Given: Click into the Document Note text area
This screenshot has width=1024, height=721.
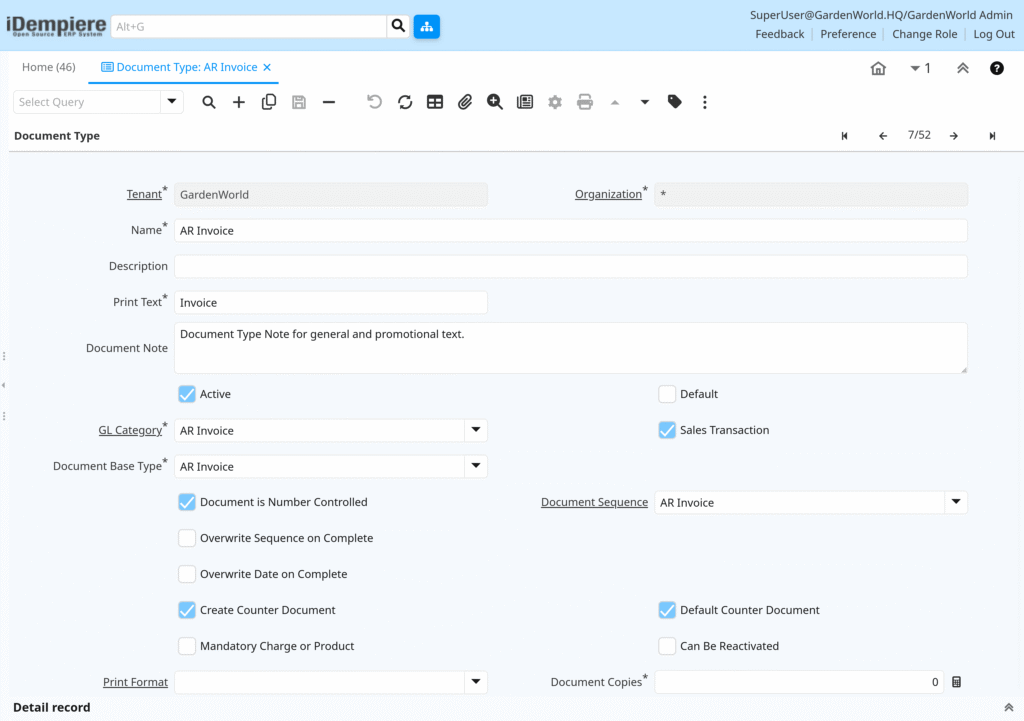Looking at the screenshot, I should pyautogui.click(x=570, y=347).
